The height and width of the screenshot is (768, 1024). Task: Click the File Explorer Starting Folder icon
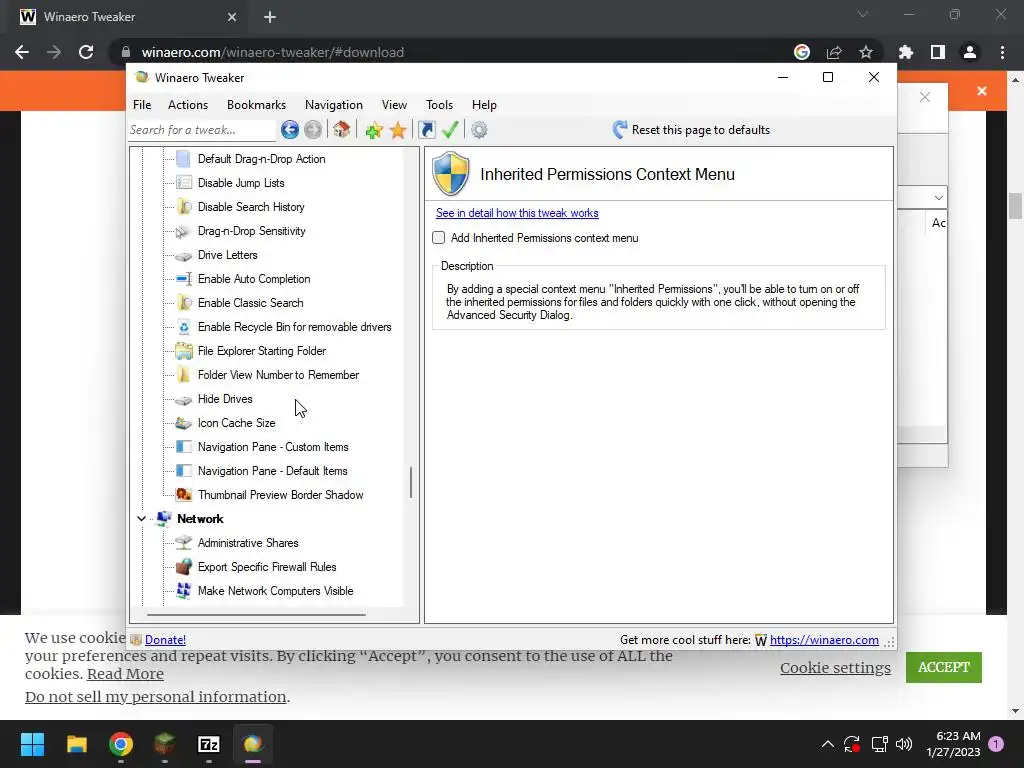184,351
